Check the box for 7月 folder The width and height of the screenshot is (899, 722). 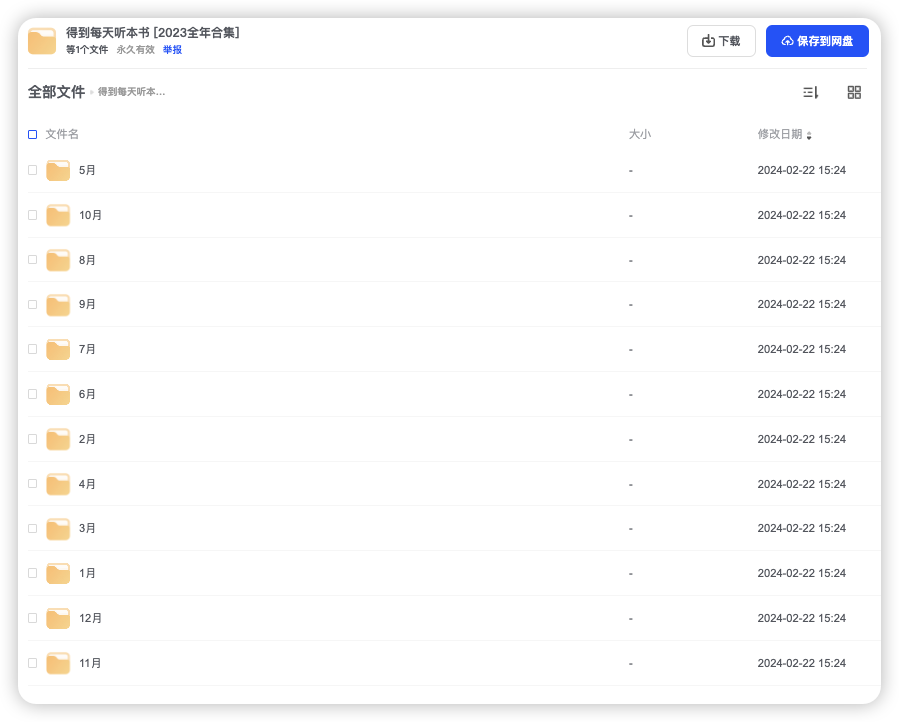(x=33, y=349)
